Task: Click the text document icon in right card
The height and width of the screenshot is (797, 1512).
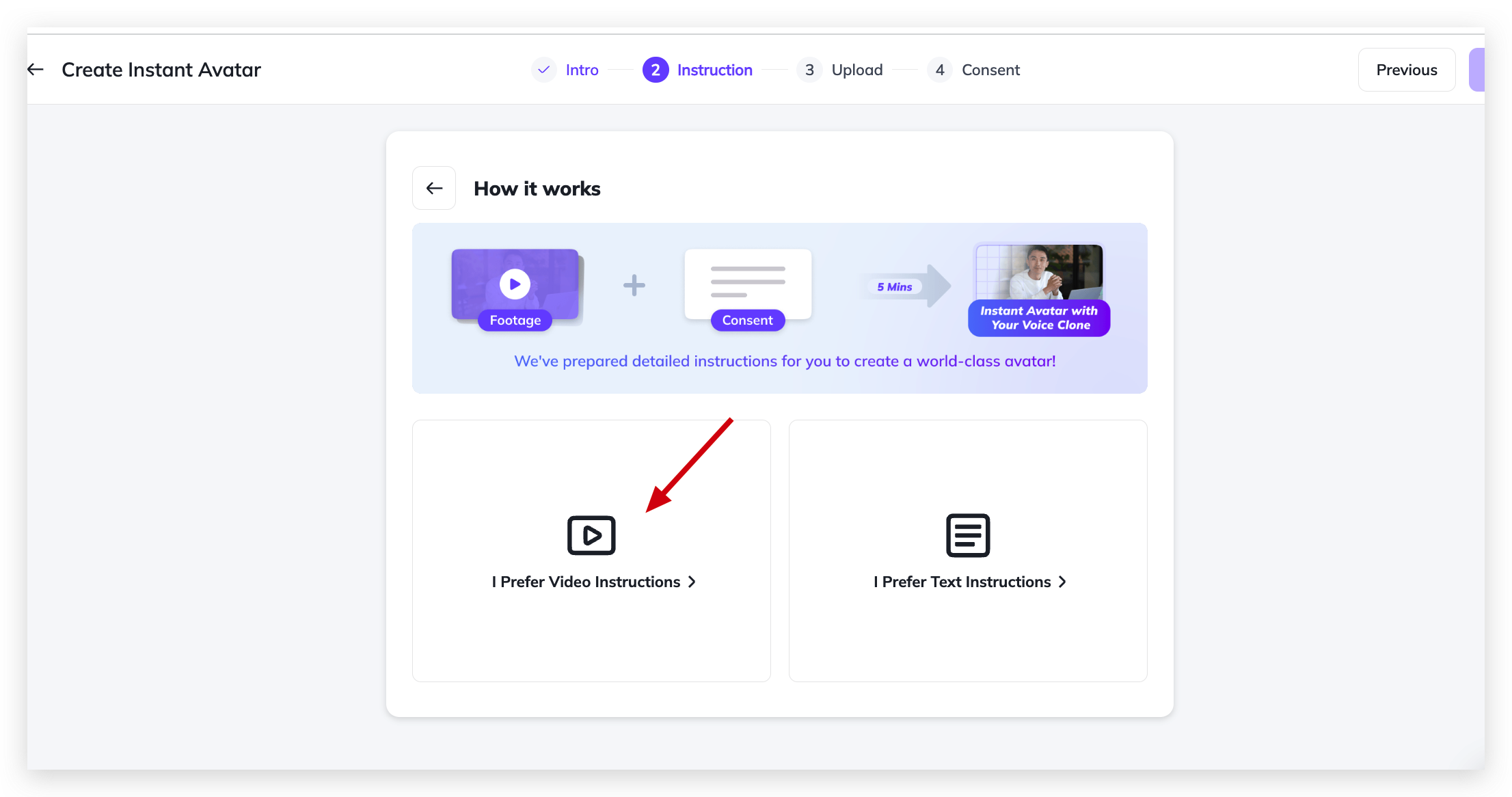Action: point(968,535)
